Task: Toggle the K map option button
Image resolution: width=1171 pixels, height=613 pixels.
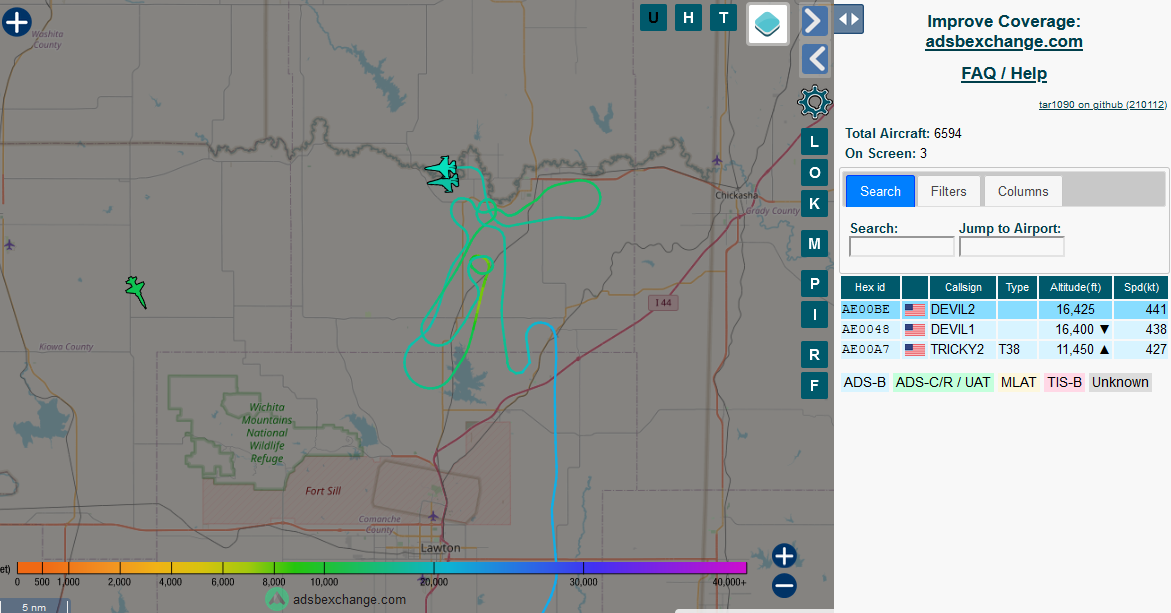Action: (815, 203)
